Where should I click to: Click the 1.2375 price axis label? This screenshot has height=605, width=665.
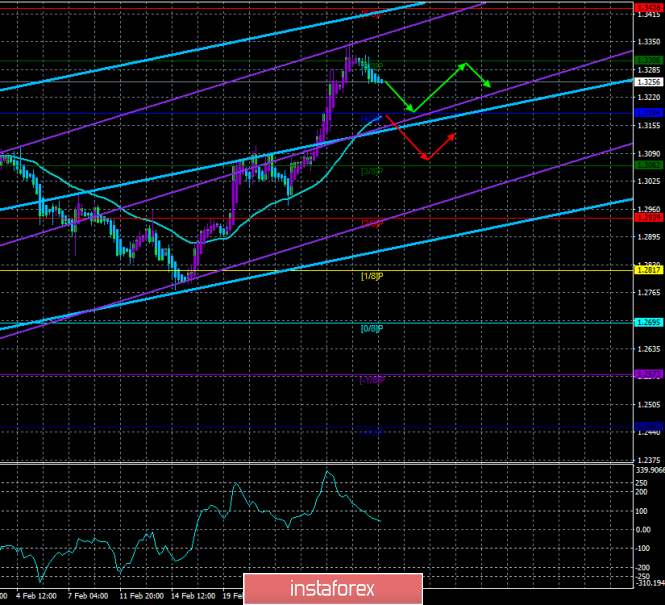click(649, 460)
